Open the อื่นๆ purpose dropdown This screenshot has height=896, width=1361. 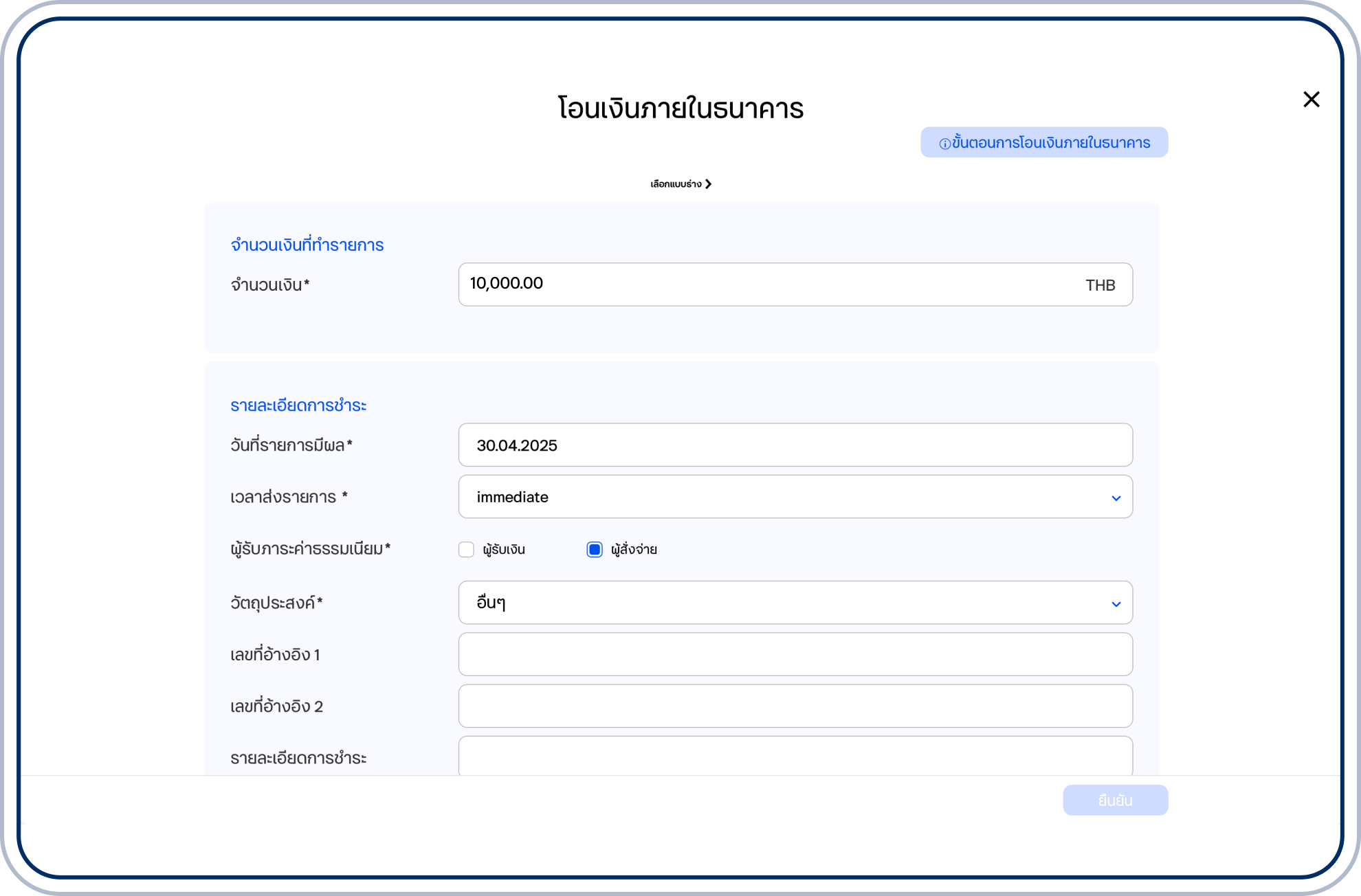pos(794,603)
